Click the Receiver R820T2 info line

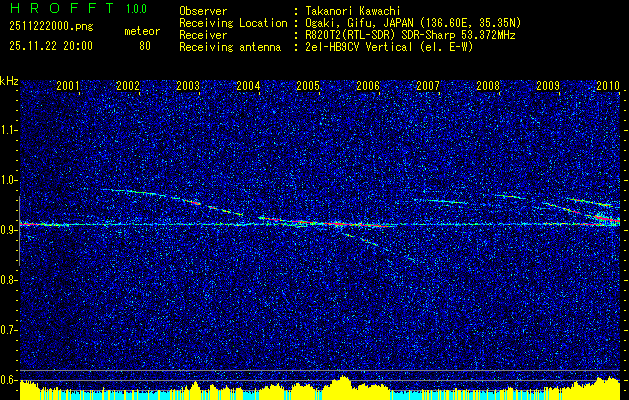click(347, 35)
